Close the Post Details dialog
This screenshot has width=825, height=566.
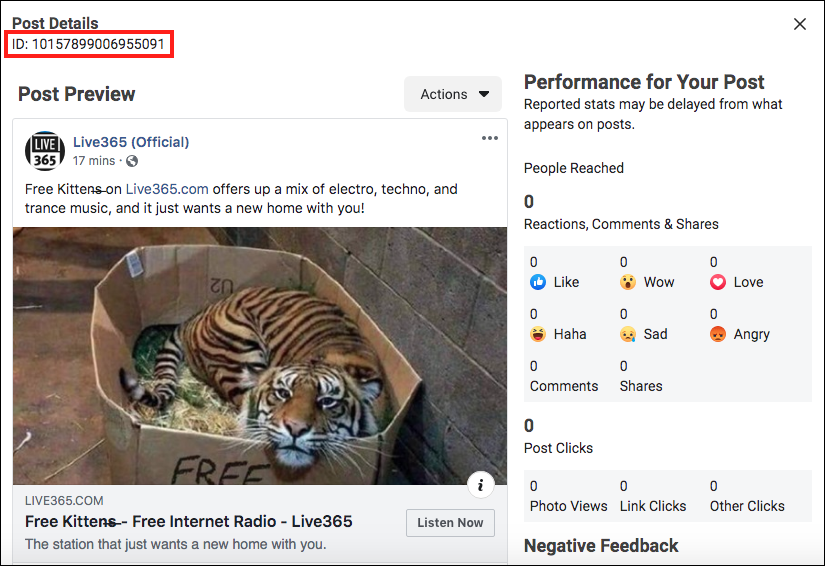(x=800, y=24)
